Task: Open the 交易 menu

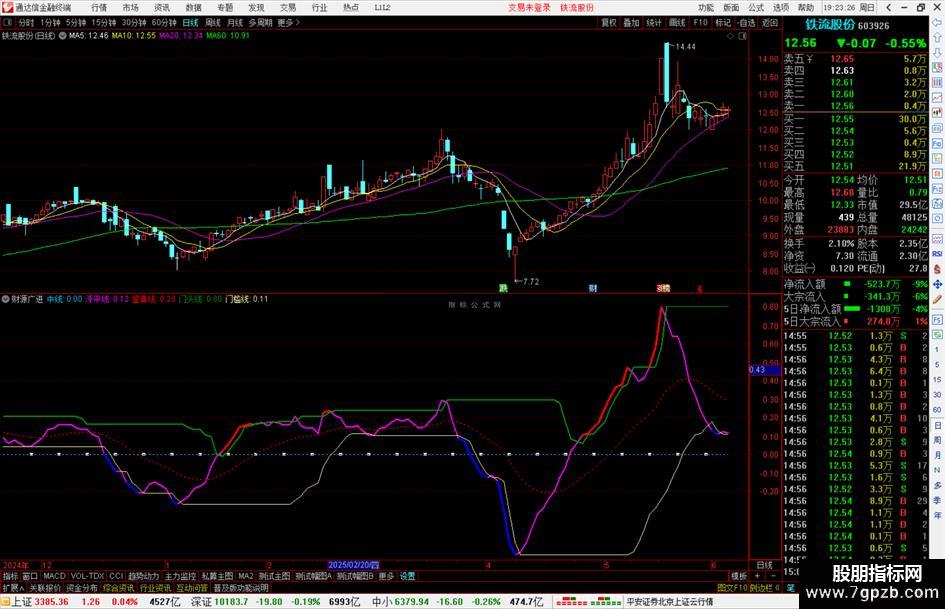Action: coord(288,7)
